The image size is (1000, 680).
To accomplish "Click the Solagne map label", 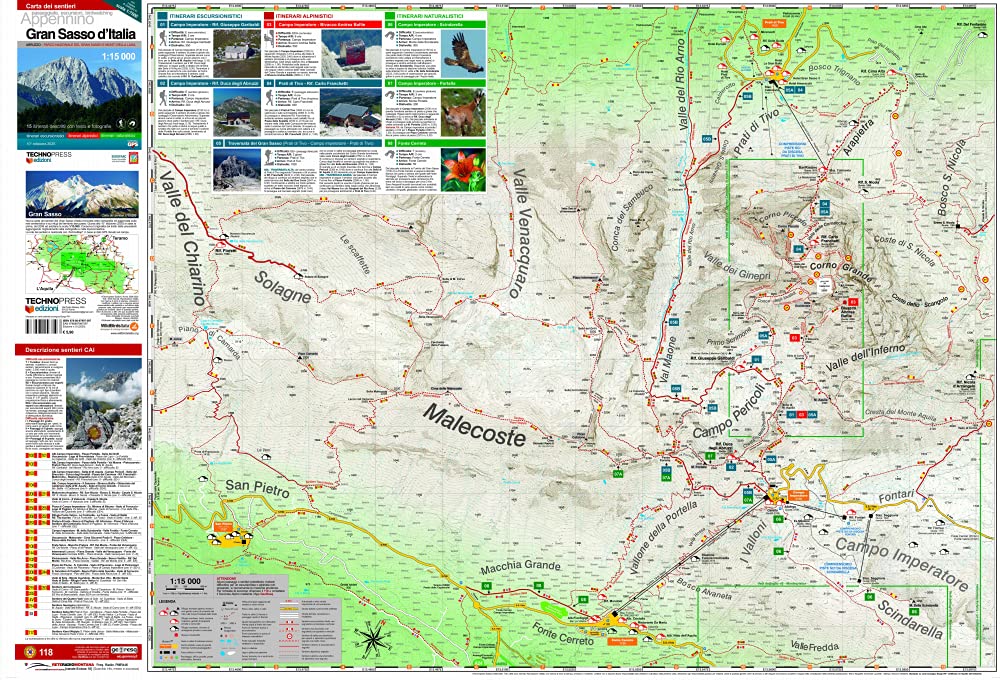I will click(283, 286).
